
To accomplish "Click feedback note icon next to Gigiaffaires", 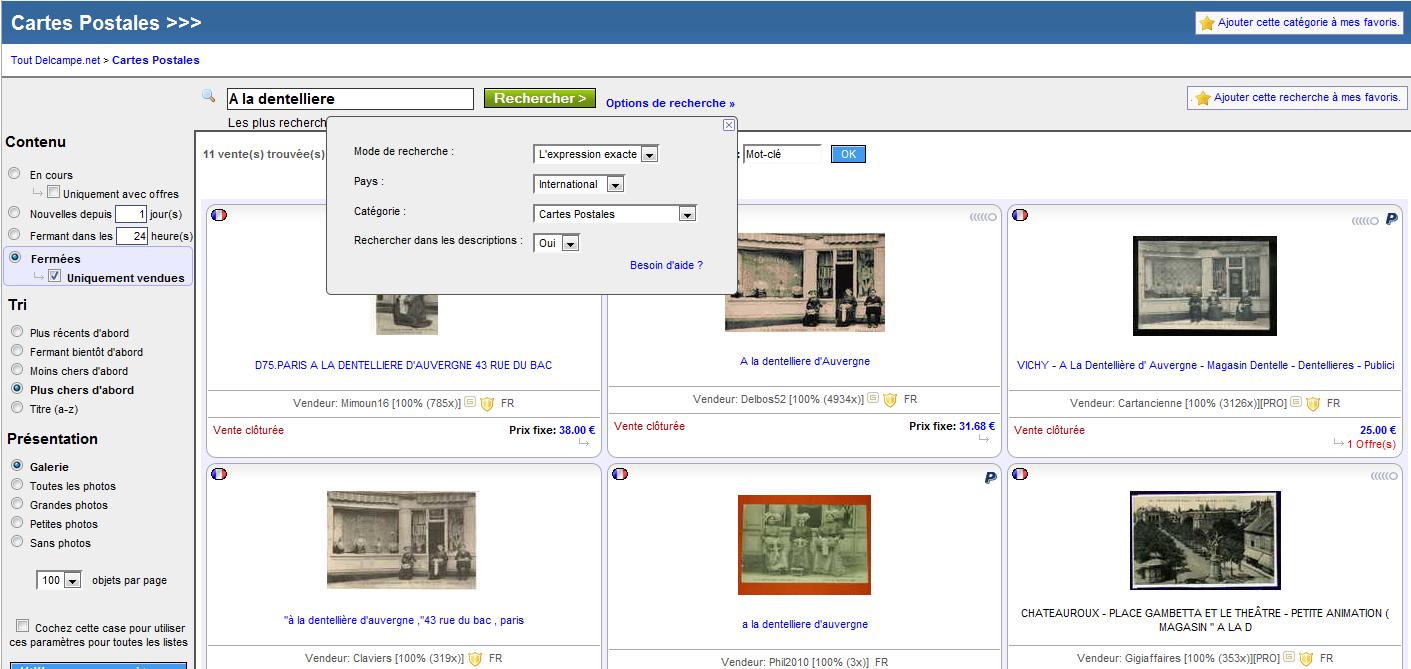I will point(1291,658).
